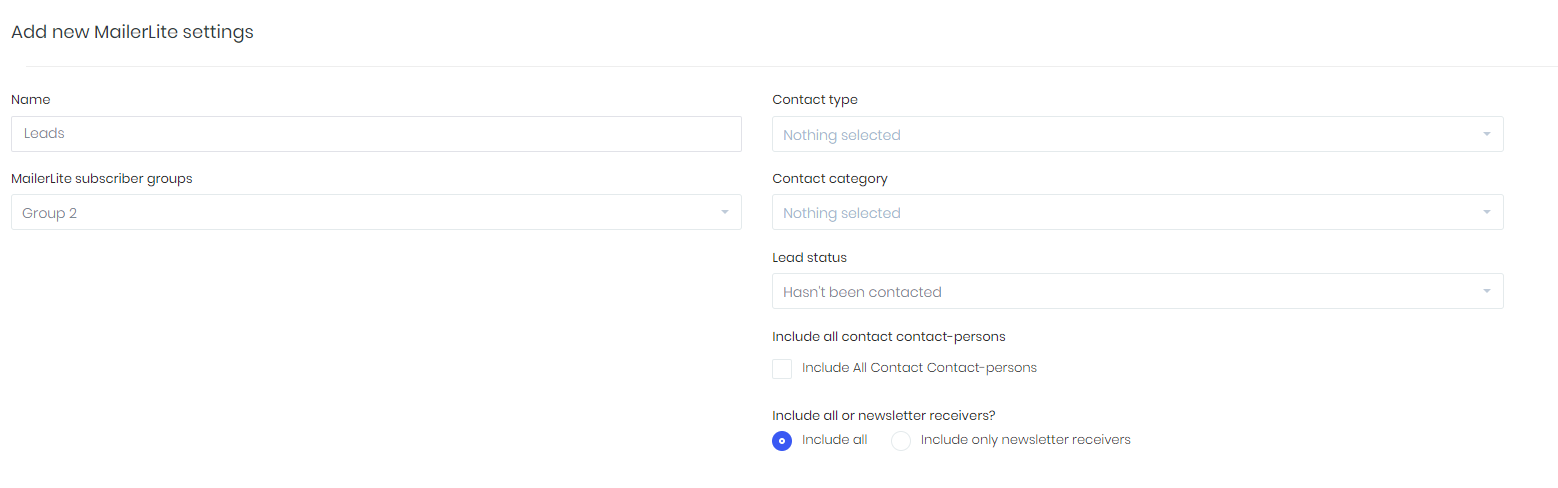This screenshot has width=1558, height=488.
Task: Open Contact type dropdown showing Nothing selected
Action: (x=1137, y=134)
